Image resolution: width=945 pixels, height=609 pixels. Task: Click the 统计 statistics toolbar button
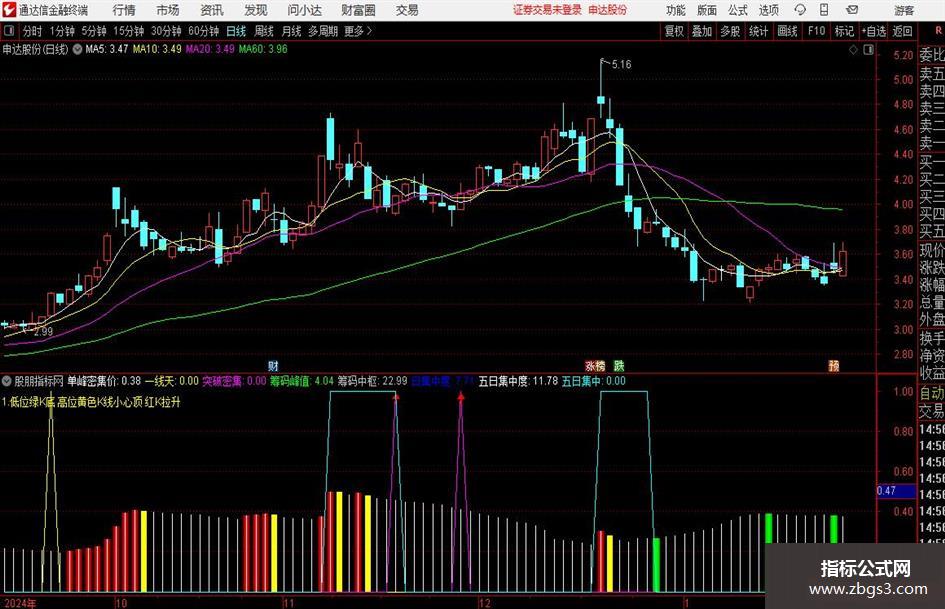tap(758, 31)
